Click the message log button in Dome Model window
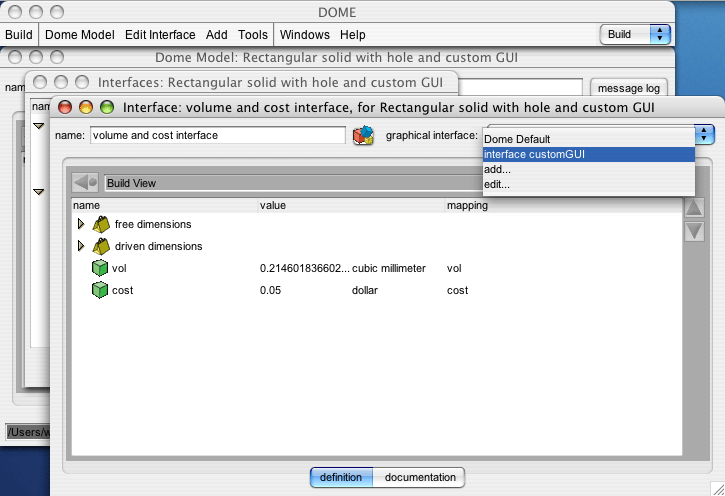 [628, 88]
